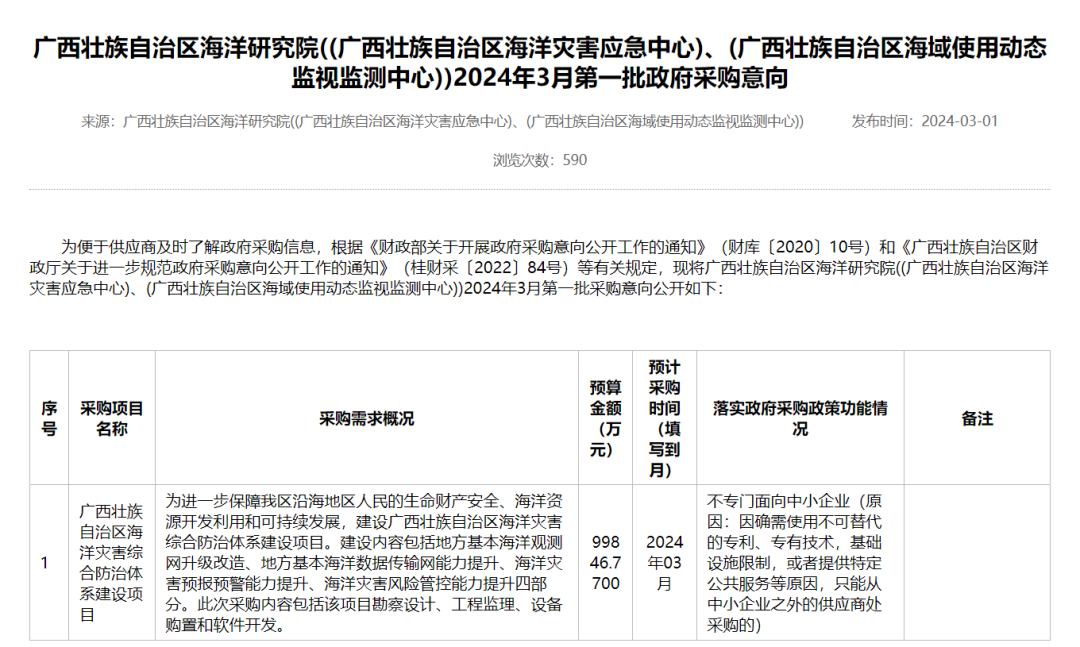1080x647 pixels.
Task: Click the policy cell starting 不专门面向中小企业
Action: [x=800, y=563]
